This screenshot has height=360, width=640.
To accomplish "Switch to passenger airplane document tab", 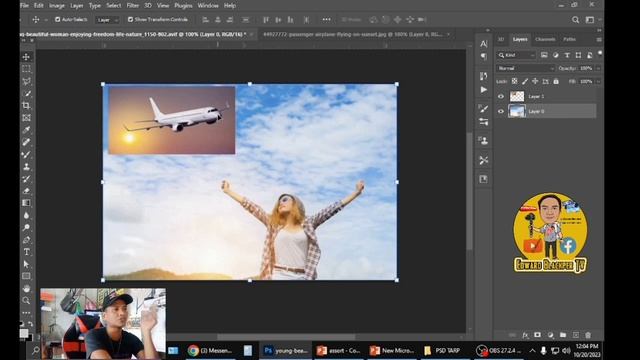I will tap(352, 34).
